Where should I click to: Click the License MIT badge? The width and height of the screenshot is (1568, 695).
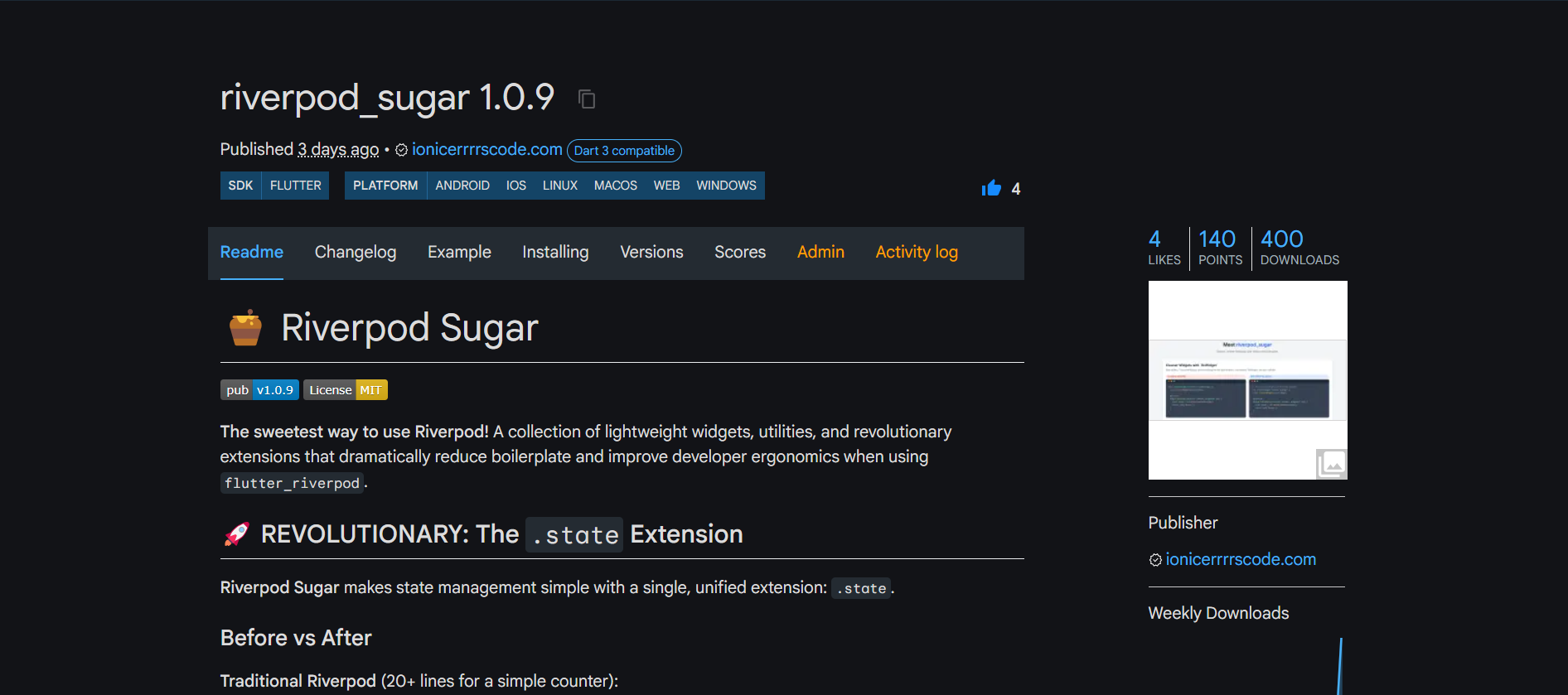(x=346, y=390)
